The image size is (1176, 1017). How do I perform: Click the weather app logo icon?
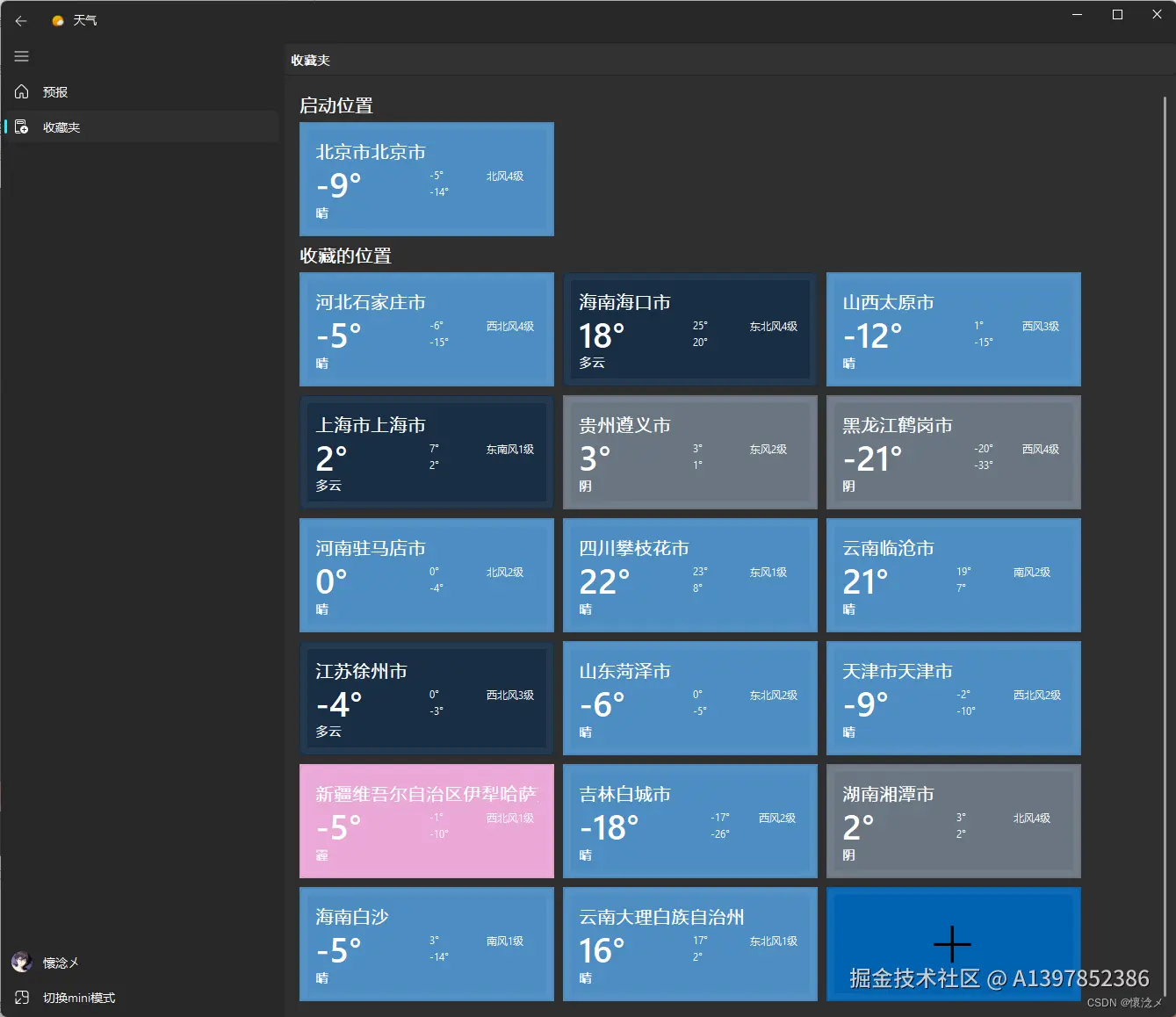point(58,21)
